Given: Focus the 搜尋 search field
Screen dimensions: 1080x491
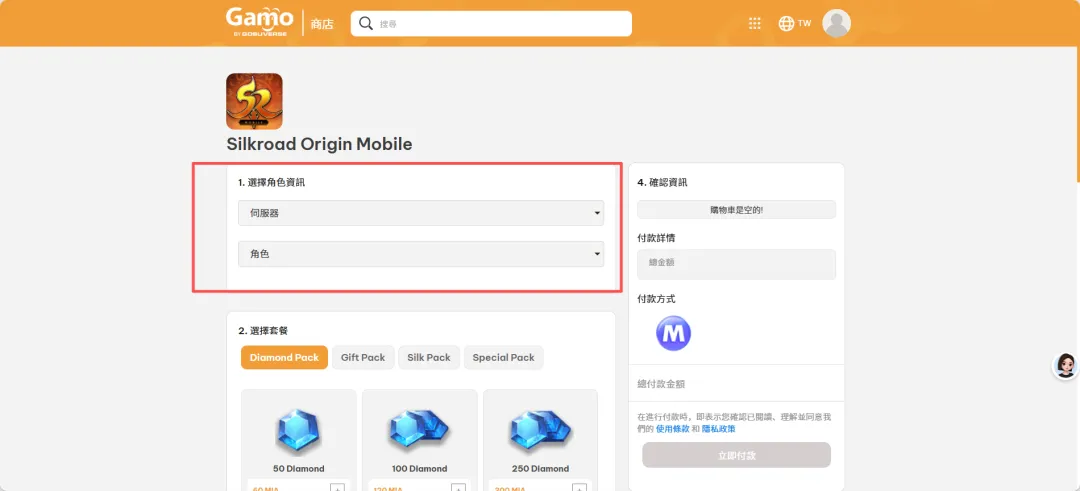Looking at the screenshot, I should click(x=491, y=23).
